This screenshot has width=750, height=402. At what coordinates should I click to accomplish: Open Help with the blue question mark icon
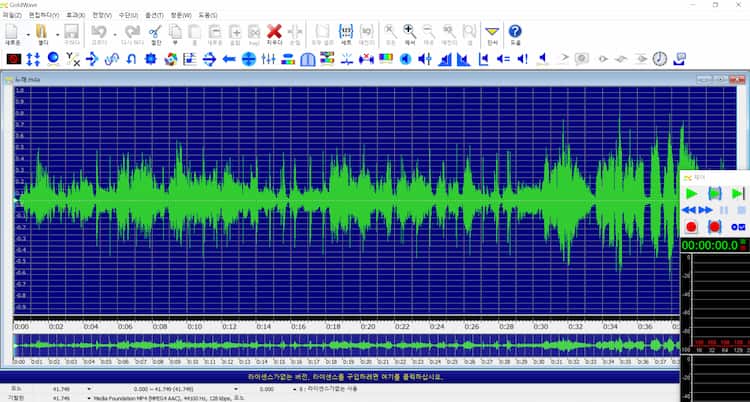click(515, 34)
